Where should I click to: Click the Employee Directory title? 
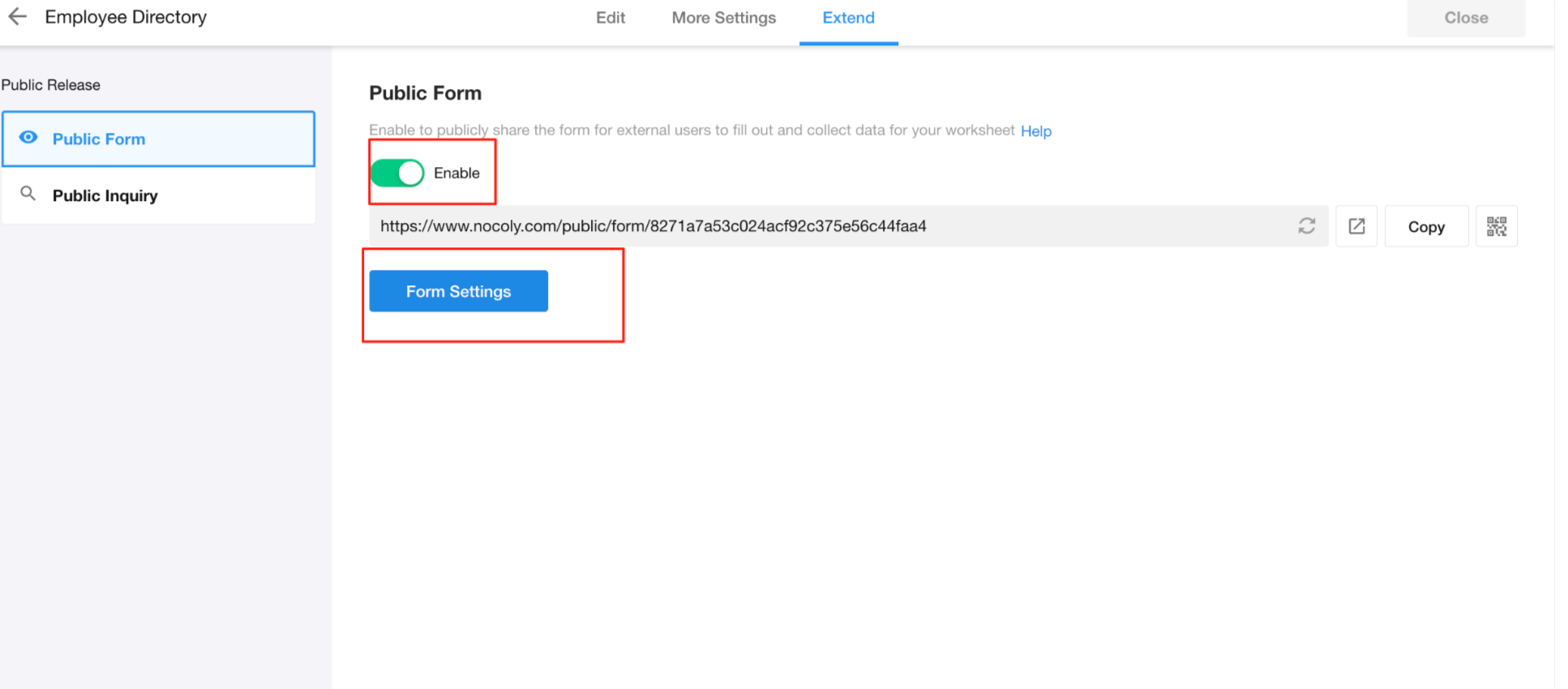pyautogui.click(x=126, y=17)
